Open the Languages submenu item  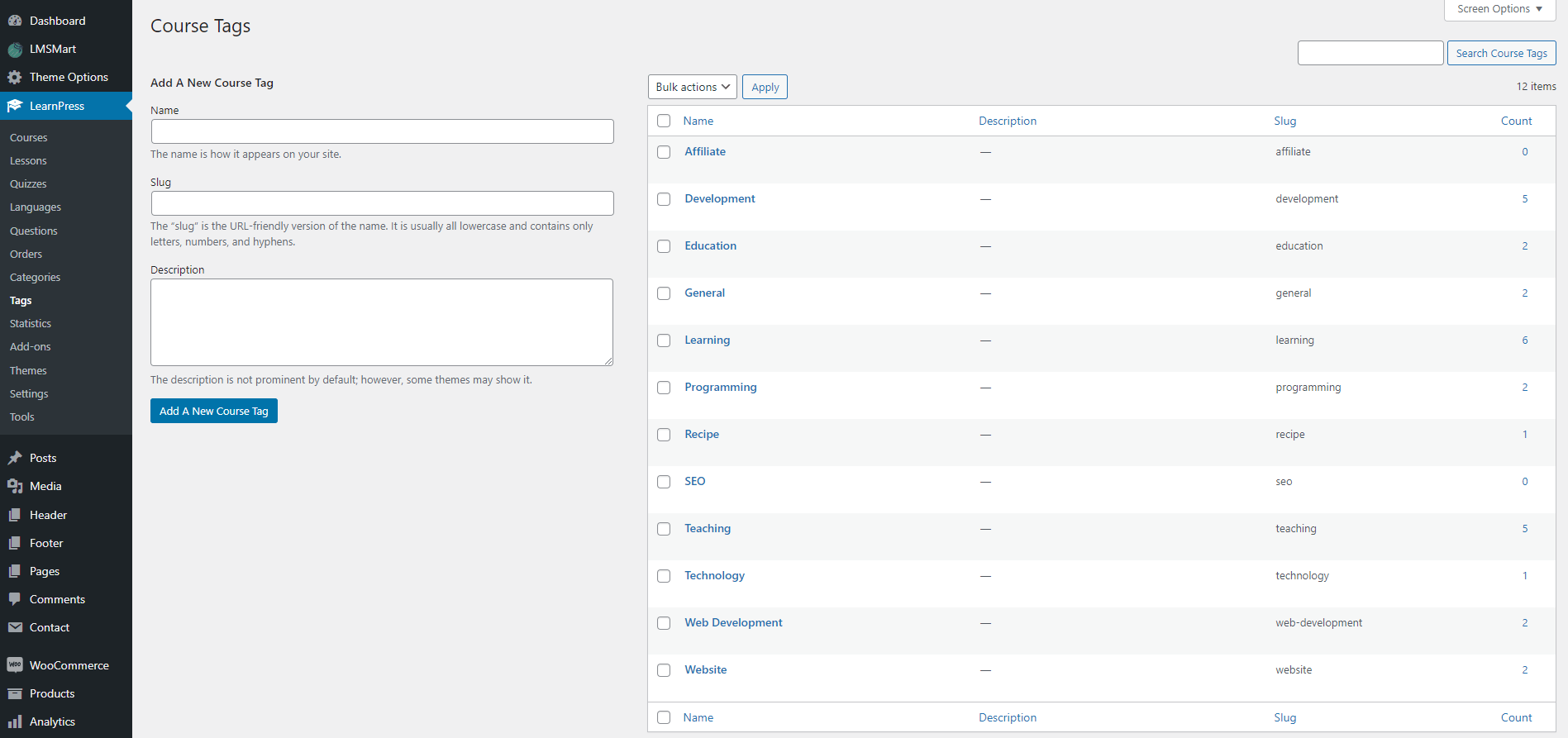[36, 207]
